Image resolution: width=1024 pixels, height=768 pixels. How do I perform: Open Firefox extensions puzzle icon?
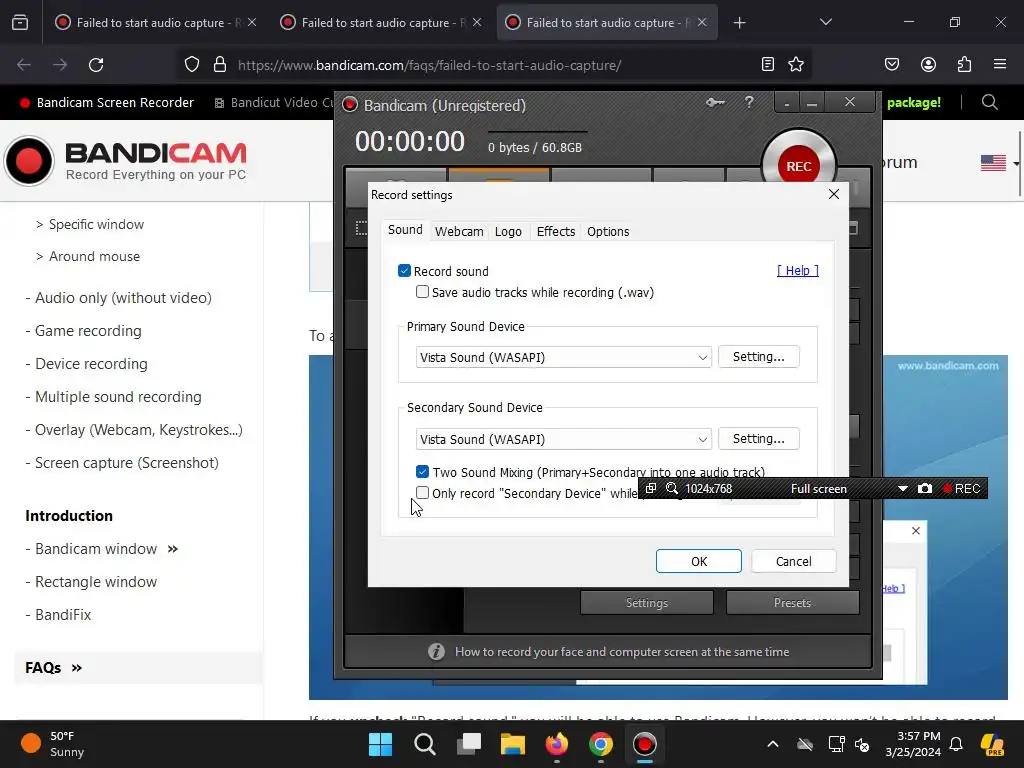point(964,64)
